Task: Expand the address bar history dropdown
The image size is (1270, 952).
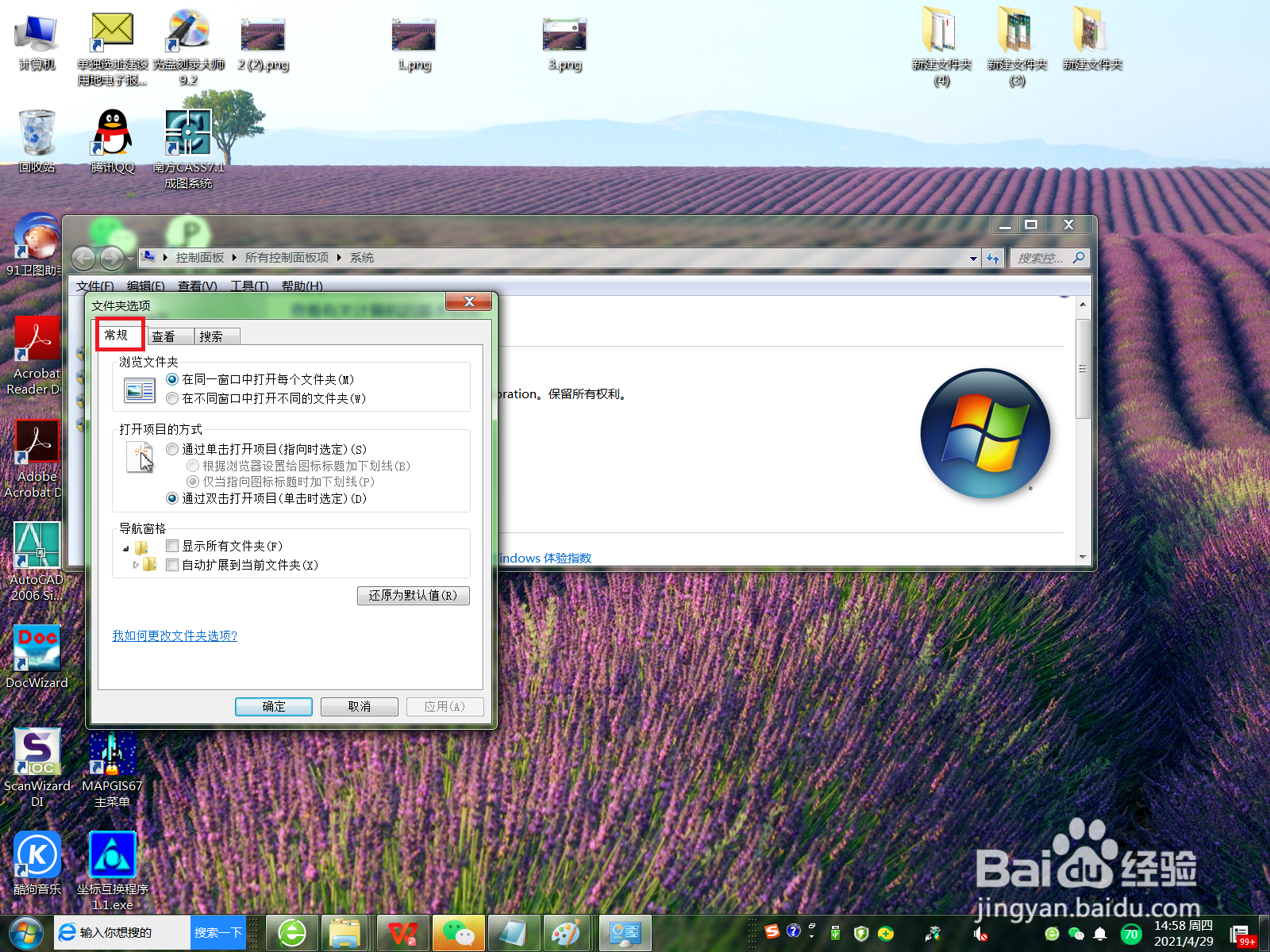Action: (x=973, y=258)
